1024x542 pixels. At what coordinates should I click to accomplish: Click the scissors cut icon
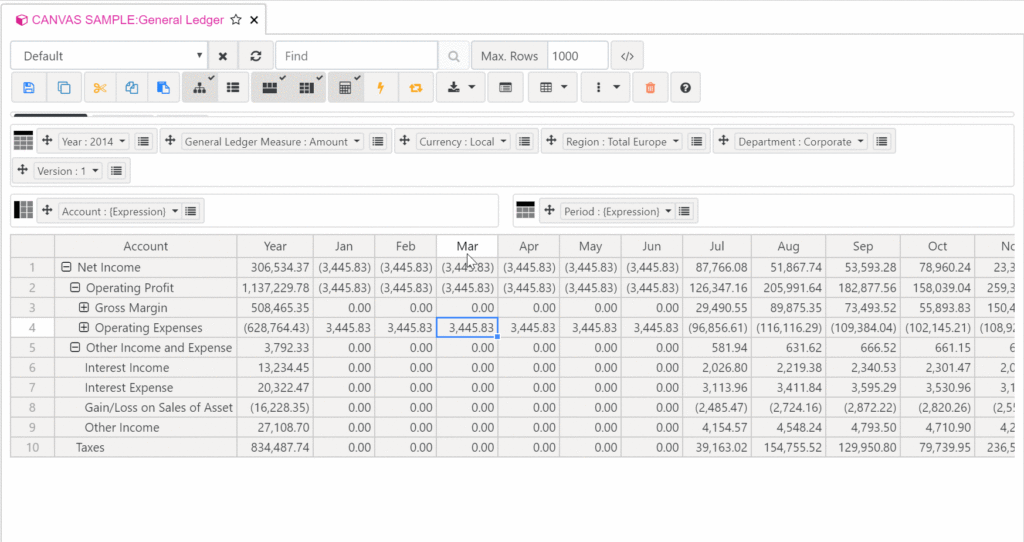point(99,88)
